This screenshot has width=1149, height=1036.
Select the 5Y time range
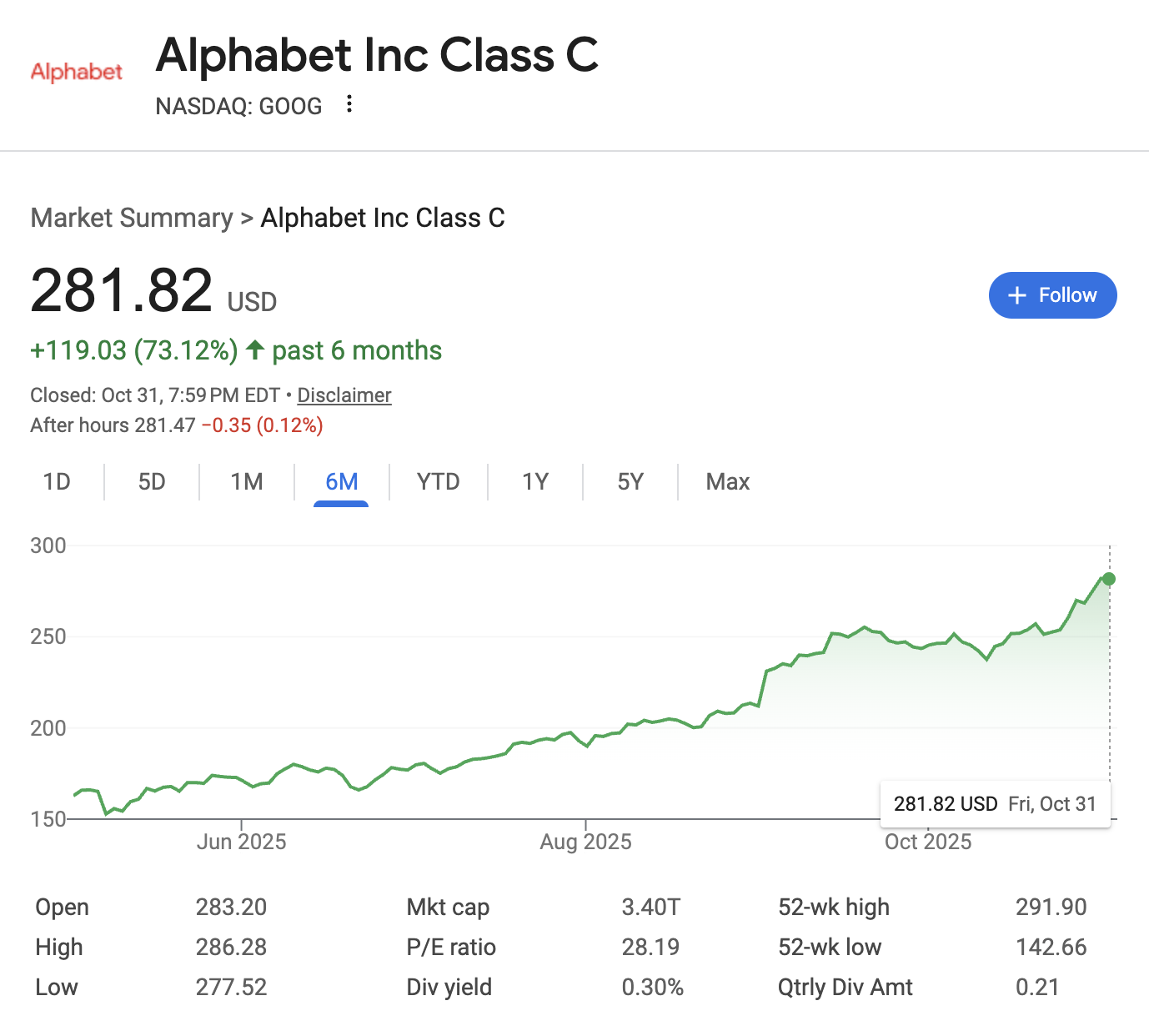pyautogui.click(x=630, y=482)
